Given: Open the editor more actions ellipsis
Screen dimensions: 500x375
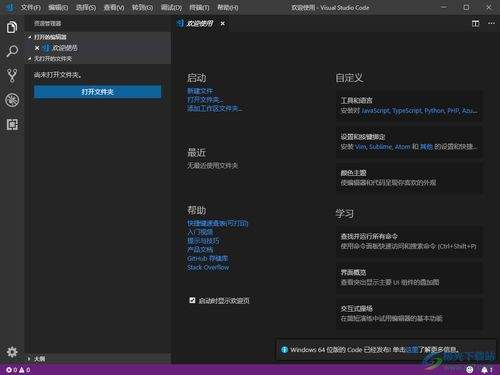Looking at the screenshot, I should coord(491,23).
